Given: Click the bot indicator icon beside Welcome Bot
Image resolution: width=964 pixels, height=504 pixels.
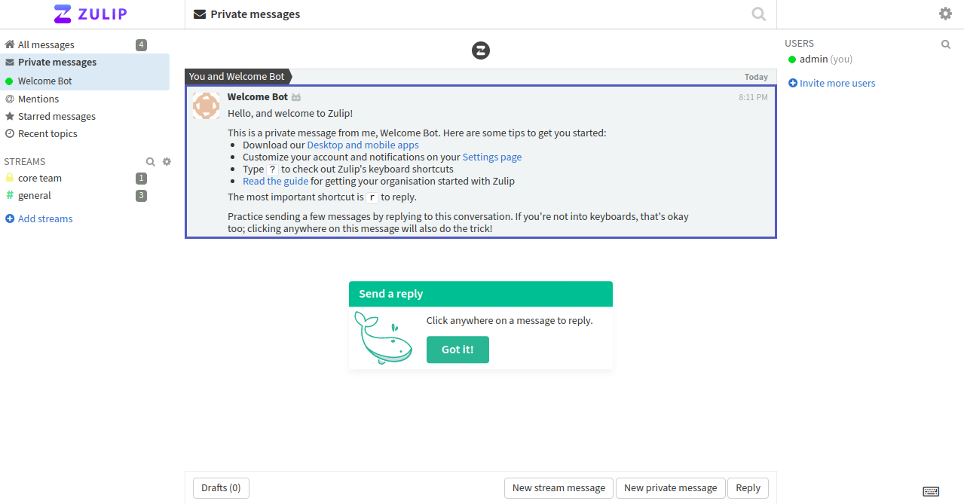Looking at the screenshot, I should (x=296, y=97).
